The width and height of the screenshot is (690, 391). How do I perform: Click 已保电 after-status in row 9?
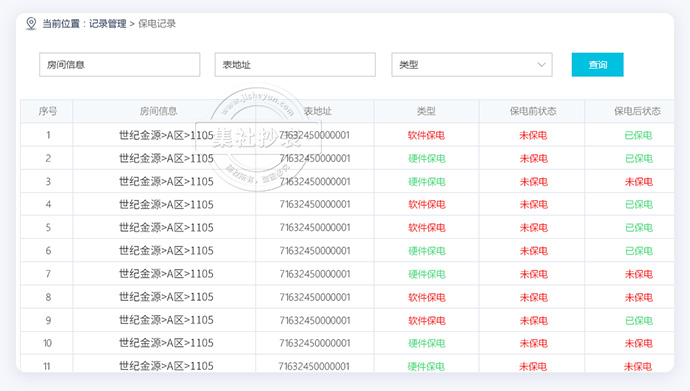pos(639,321)
